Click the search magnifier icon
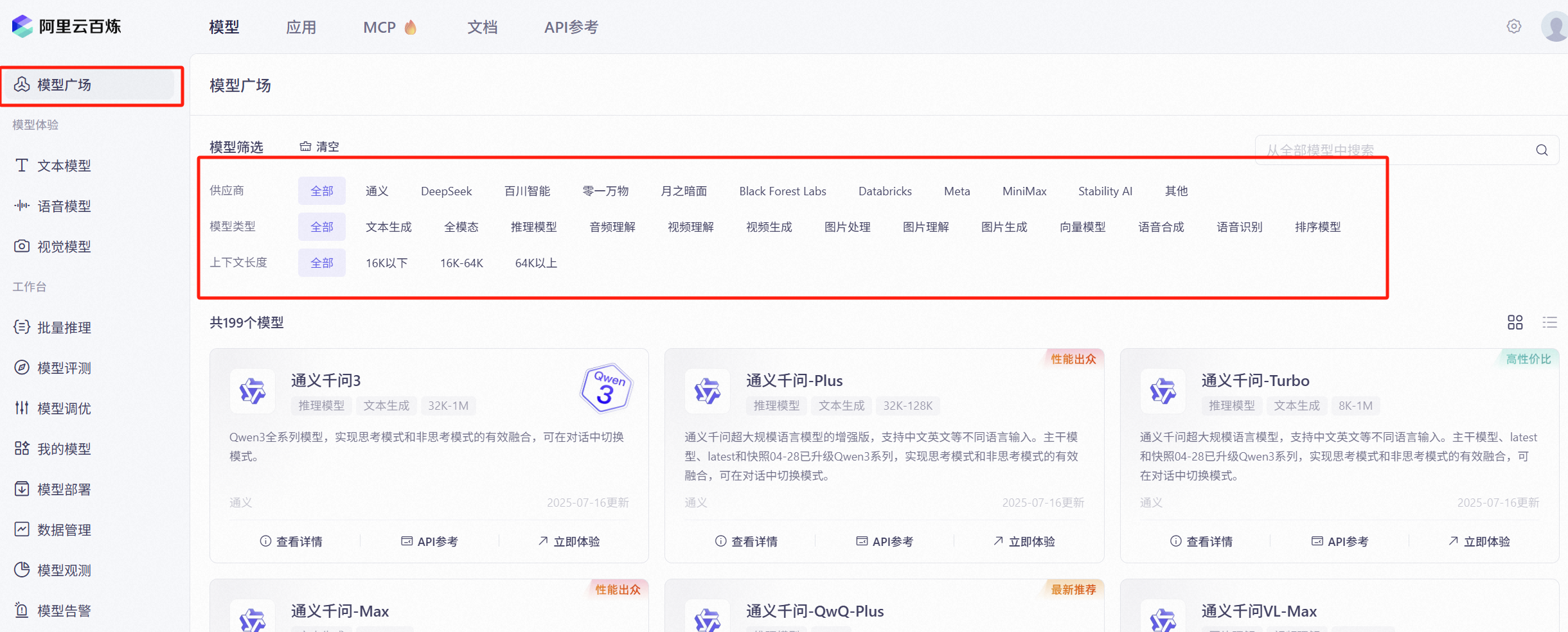 pyautogui.click(x=1542, y=150)
